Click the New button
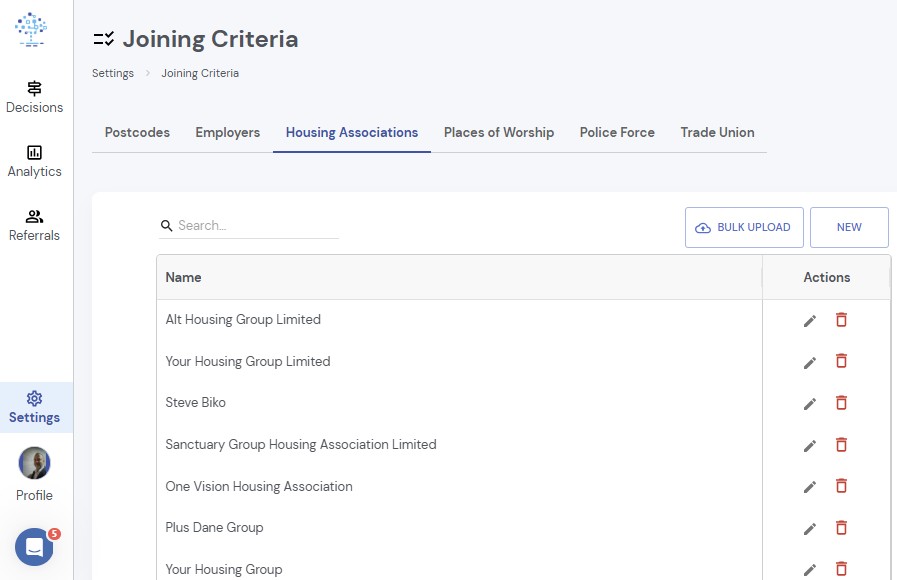 click(849, 228)
